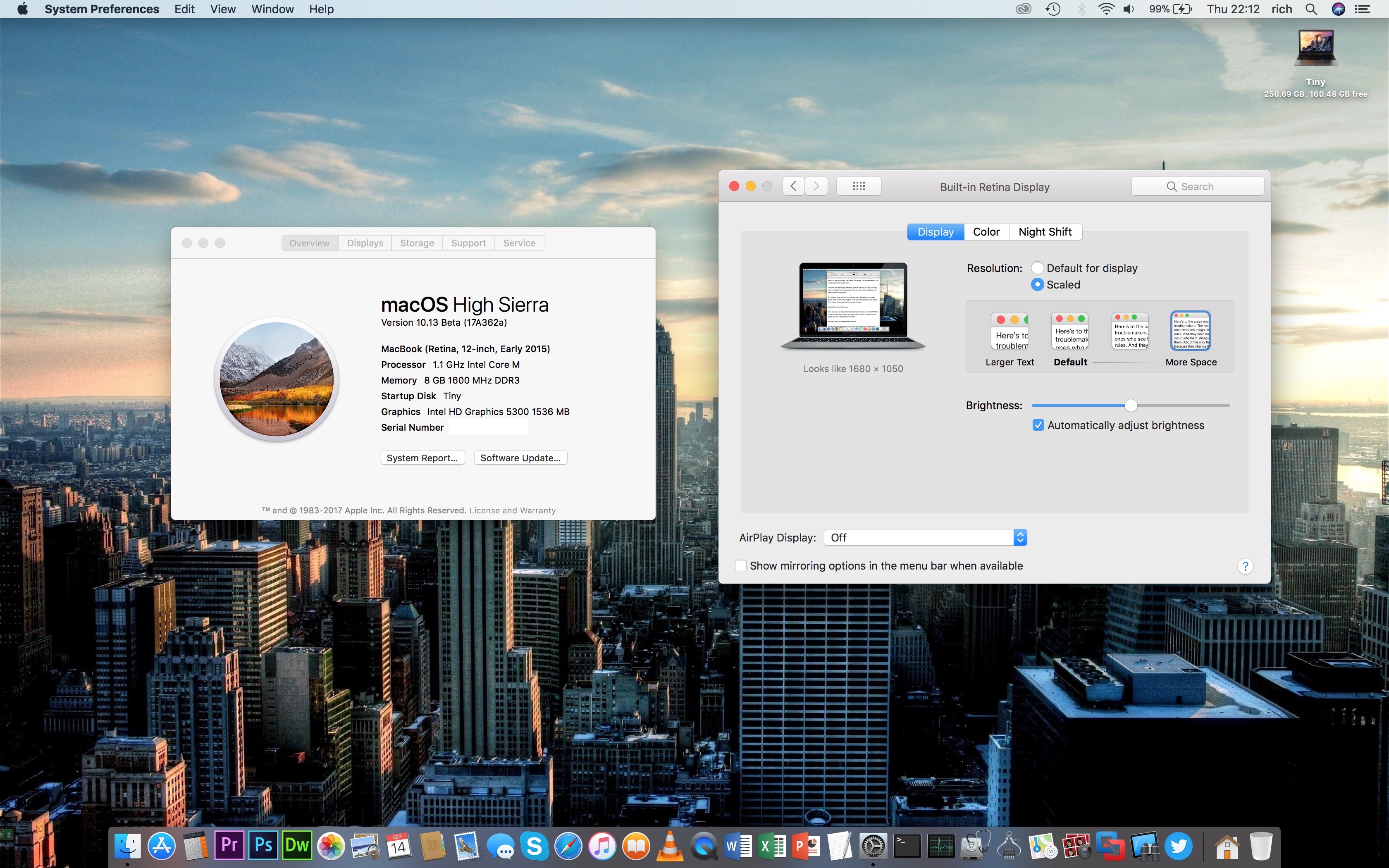Open Support tab in About This Mac
The width and height of the screenshot is (1389, 868).
(468, 243)
